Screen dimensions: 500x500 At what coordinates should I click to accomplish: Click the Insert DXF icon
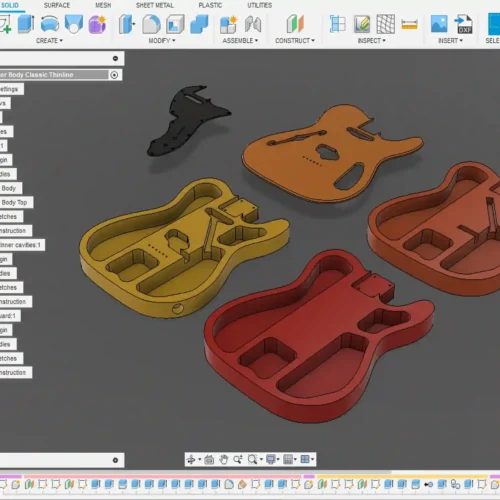click(464, 24)
